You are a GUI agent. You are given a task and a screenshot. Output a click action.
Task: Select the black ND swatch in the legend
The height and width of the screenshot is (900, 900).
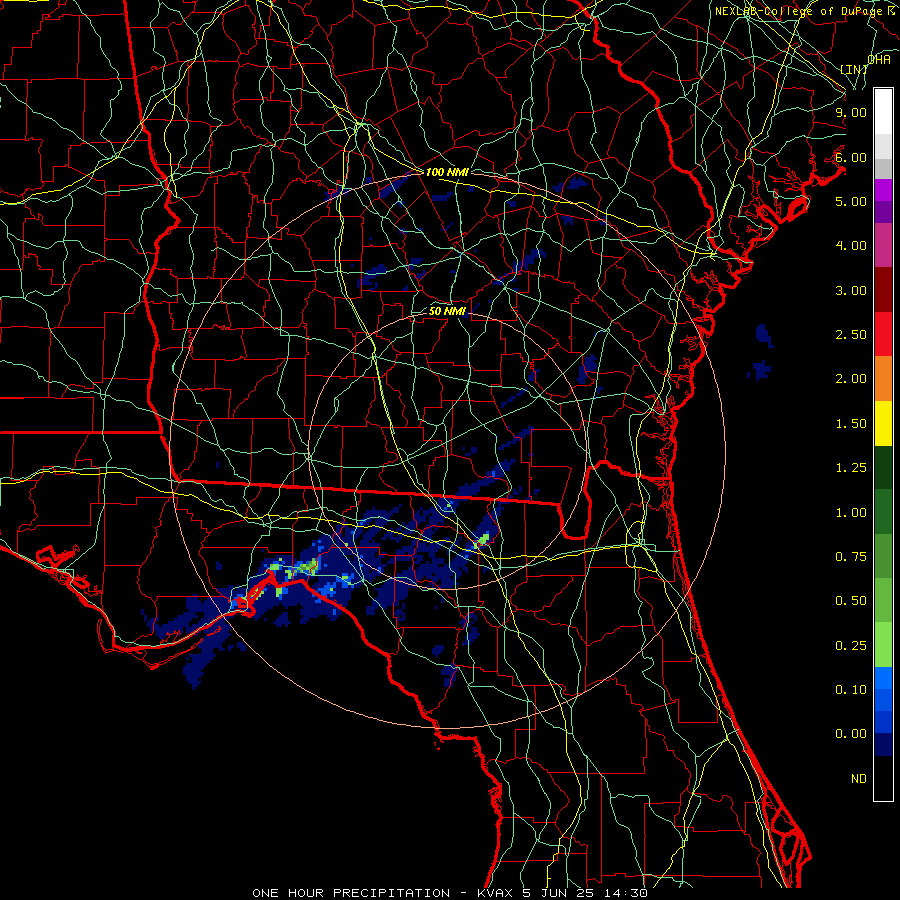[883, 778]
